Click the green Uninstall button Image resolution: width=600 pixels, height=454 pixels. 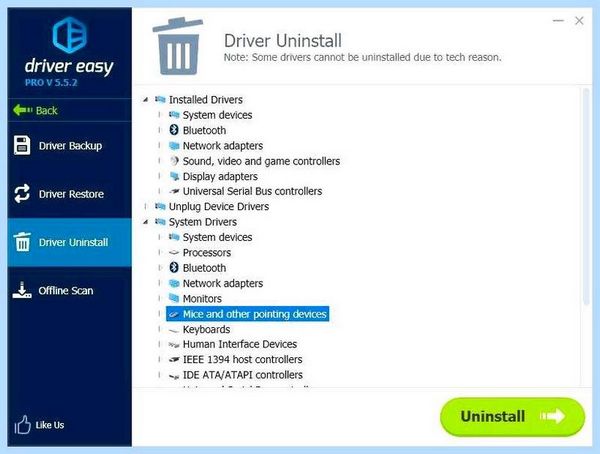pyautogui.click(x=512, y=416)
